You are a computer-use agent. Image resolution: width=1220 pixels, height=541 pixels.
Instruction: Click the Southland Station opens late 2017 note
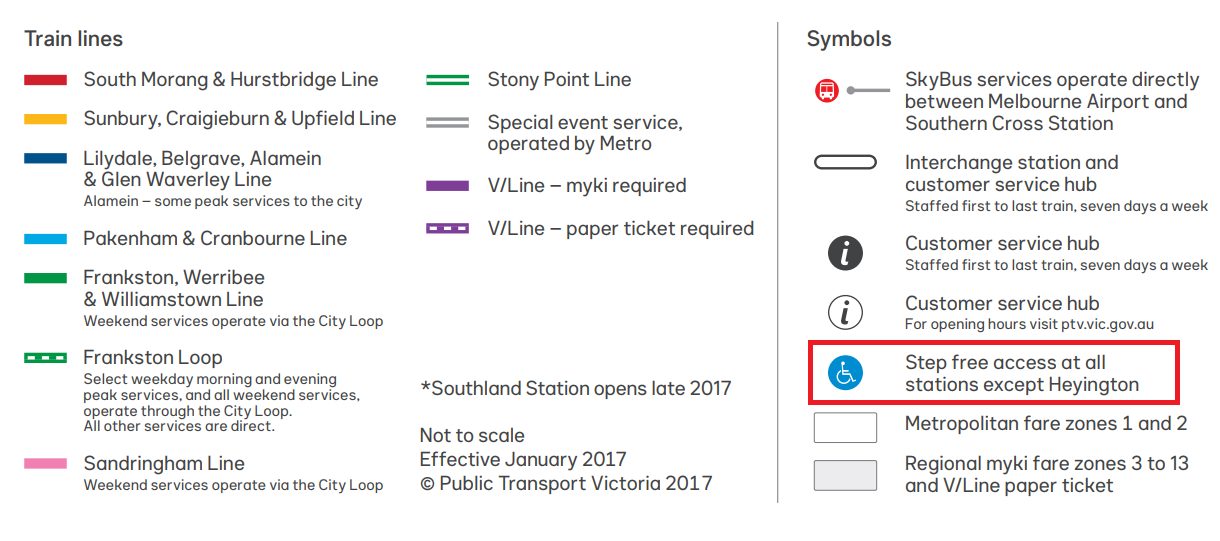click(576, 388)
